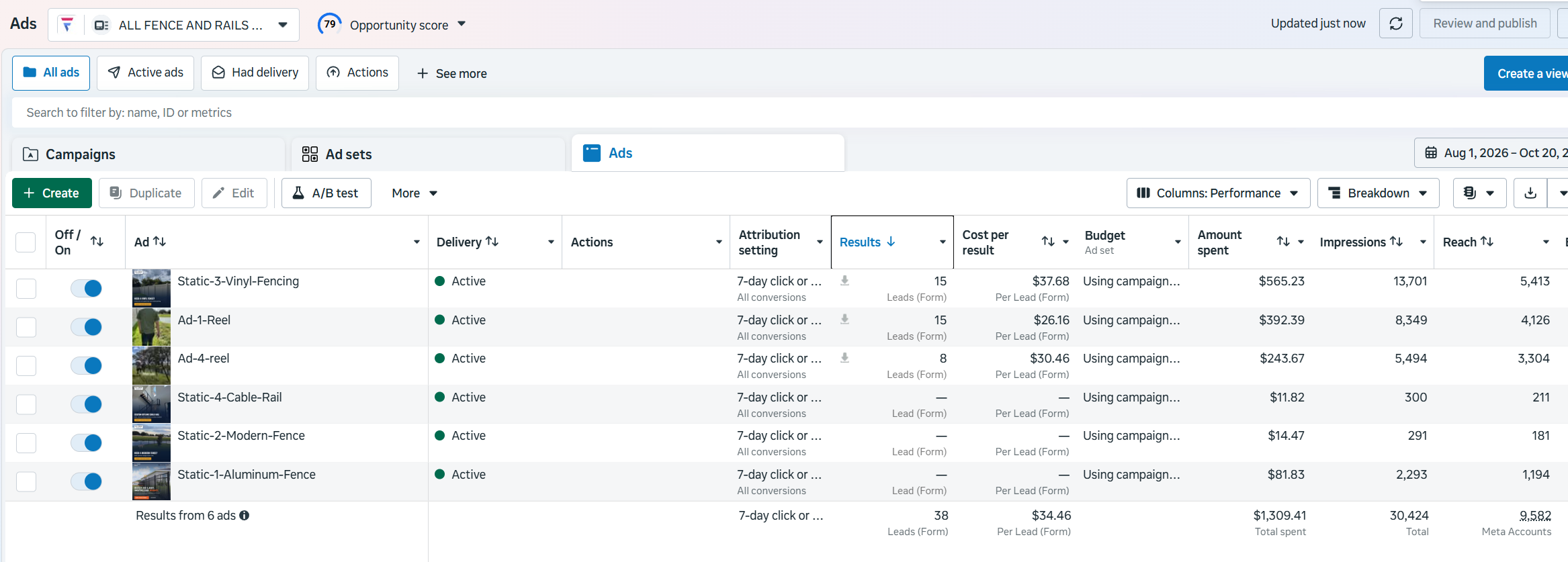Screen dimensions: 1568x562
Task: Toggle off the Static-3-Vinyl-Fencing ad
Action: tap(86, 289)
